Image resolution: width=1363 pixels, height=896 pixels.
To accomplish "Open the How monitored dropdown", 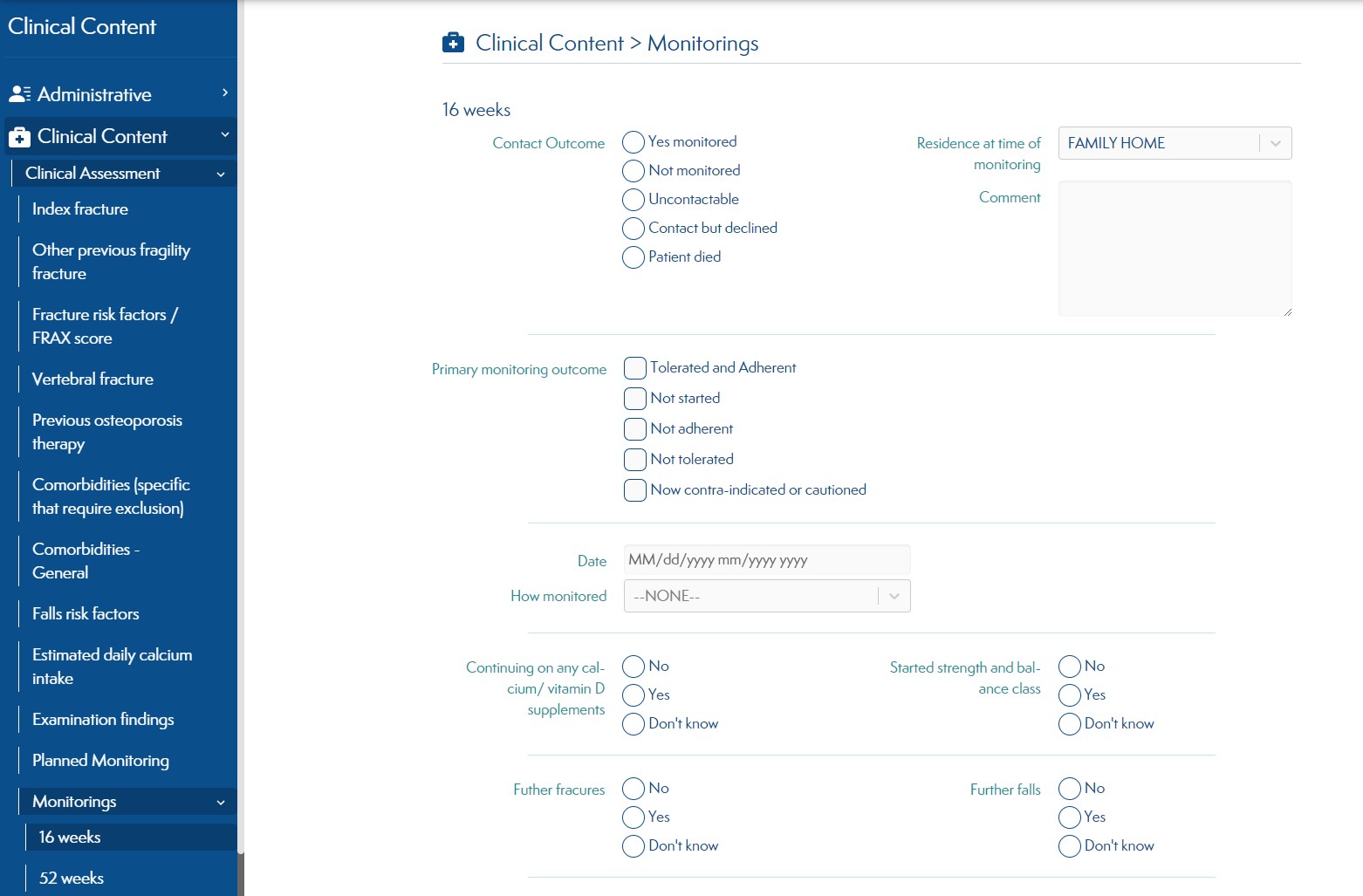I will click(x=767, y=596).
